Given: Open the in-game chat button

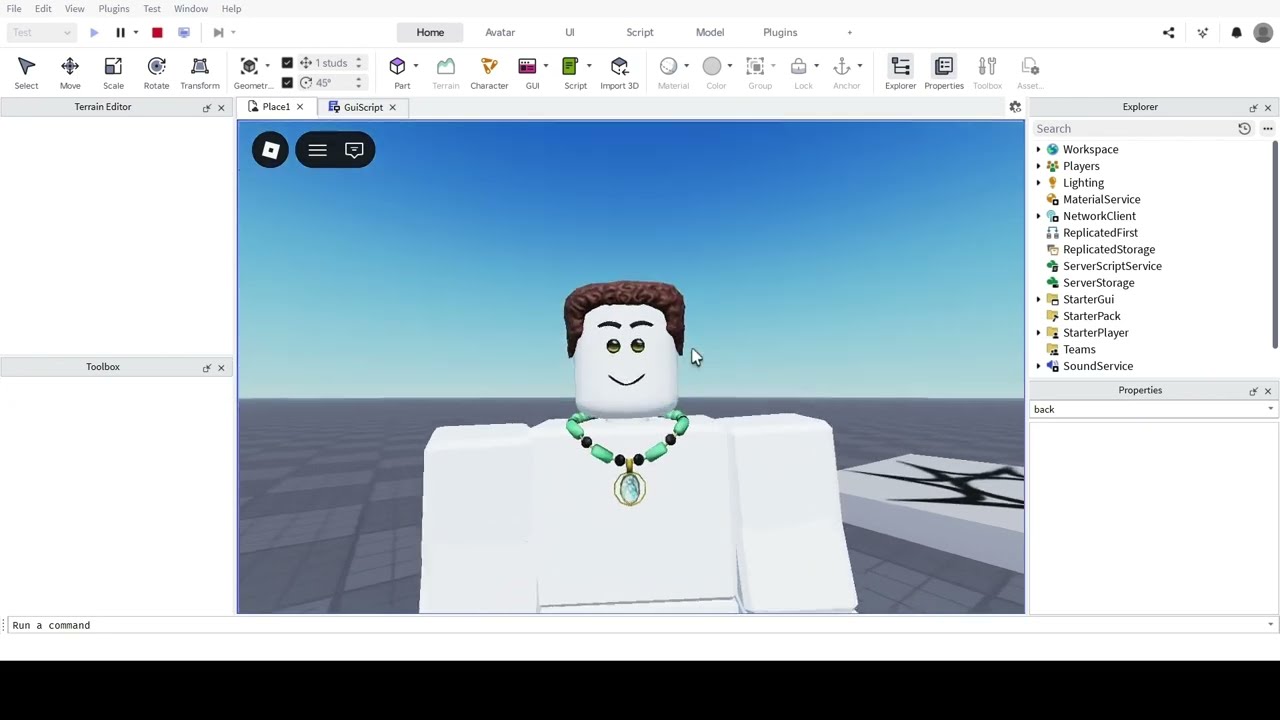Looking at the screenshot, I should 354,150.
